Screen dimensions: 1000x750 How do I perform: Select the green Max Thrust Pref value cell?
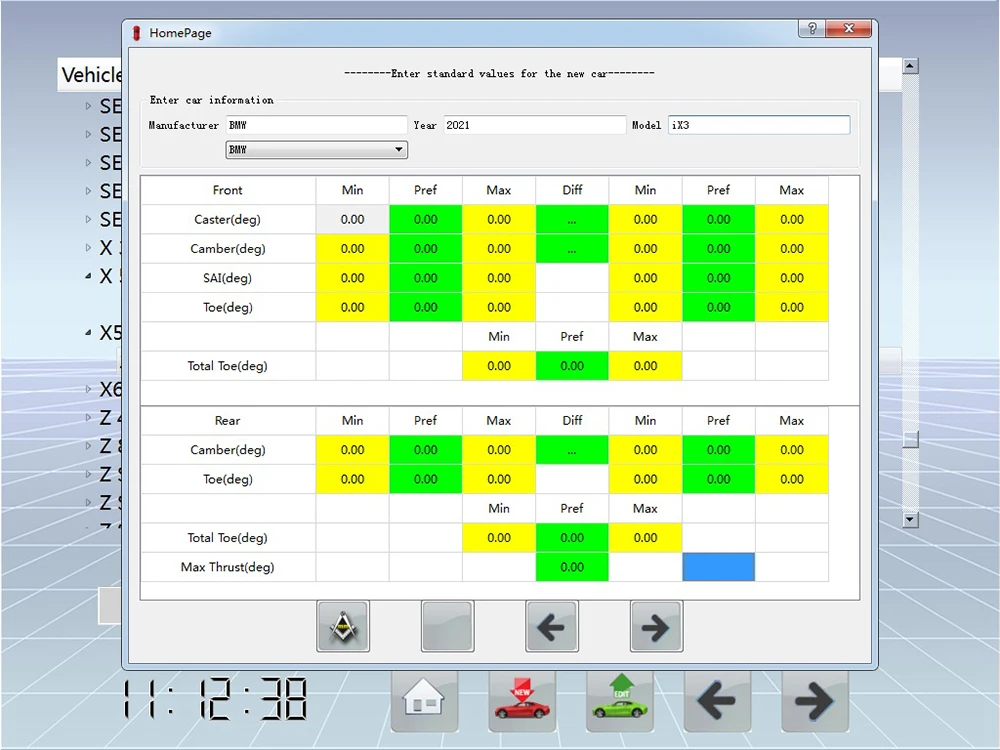572,567
